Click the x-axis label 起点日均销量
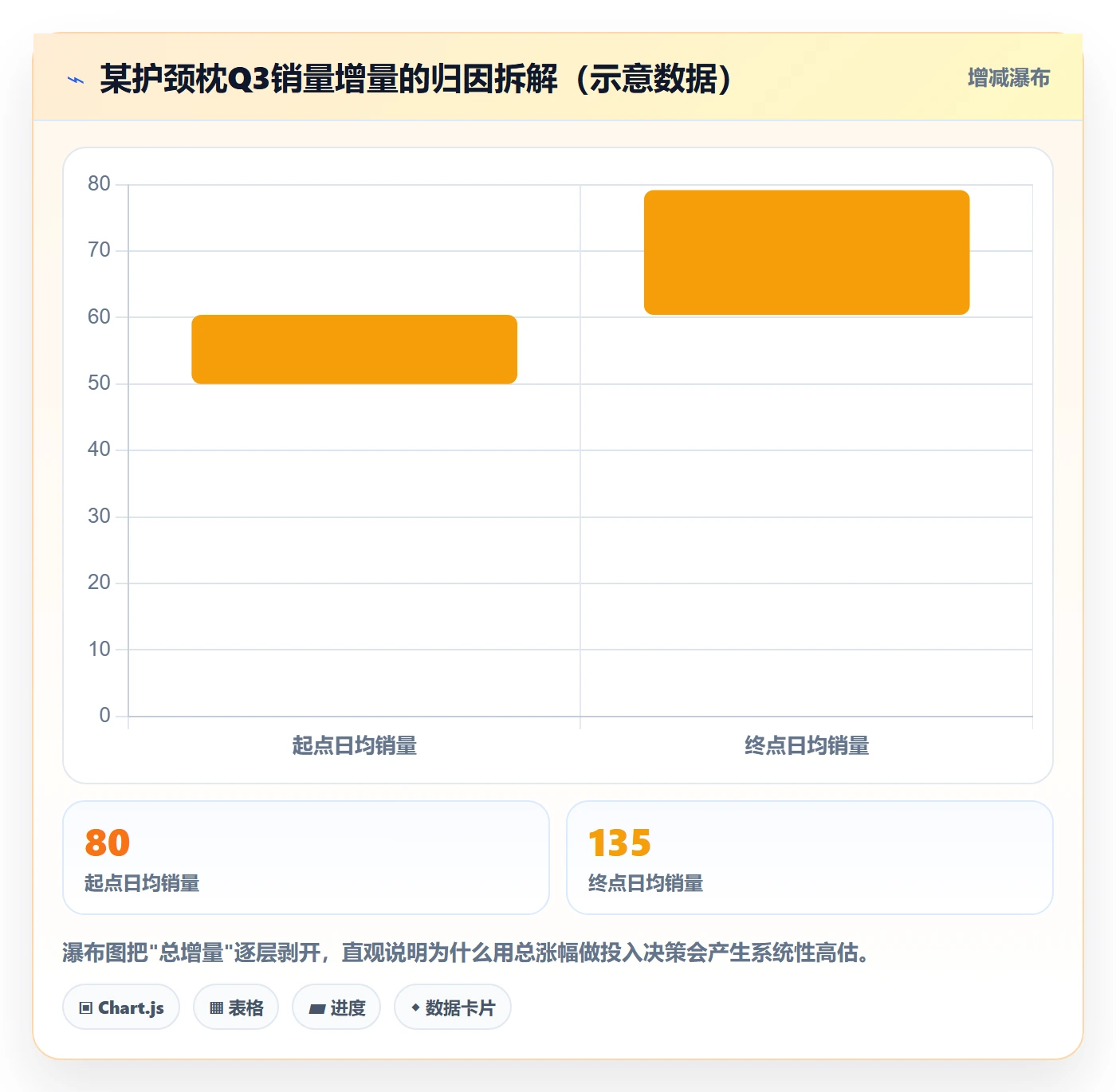This screenshot has width=1116, height=1092. 355,746
